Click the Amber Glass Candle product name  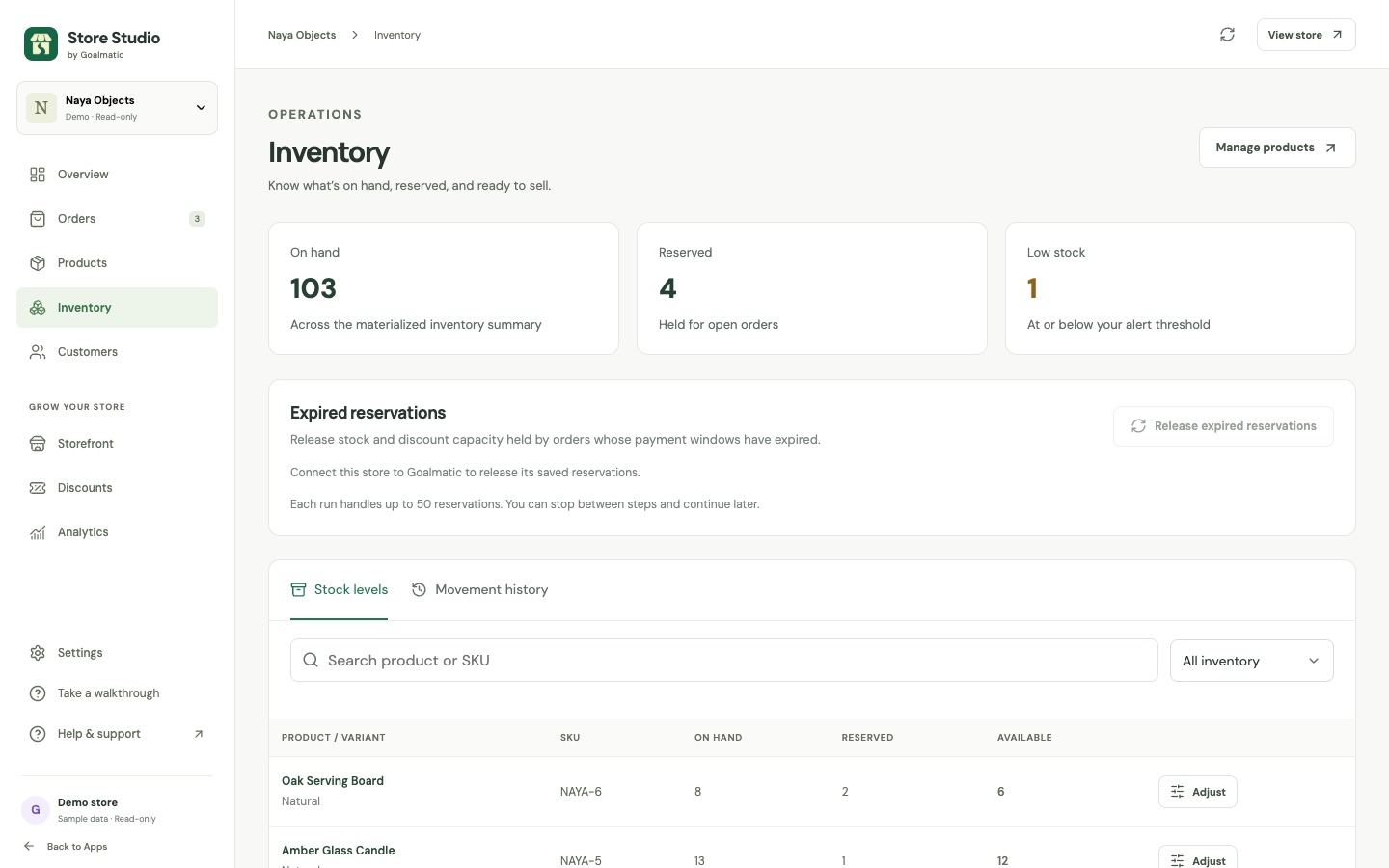point(338,851)
